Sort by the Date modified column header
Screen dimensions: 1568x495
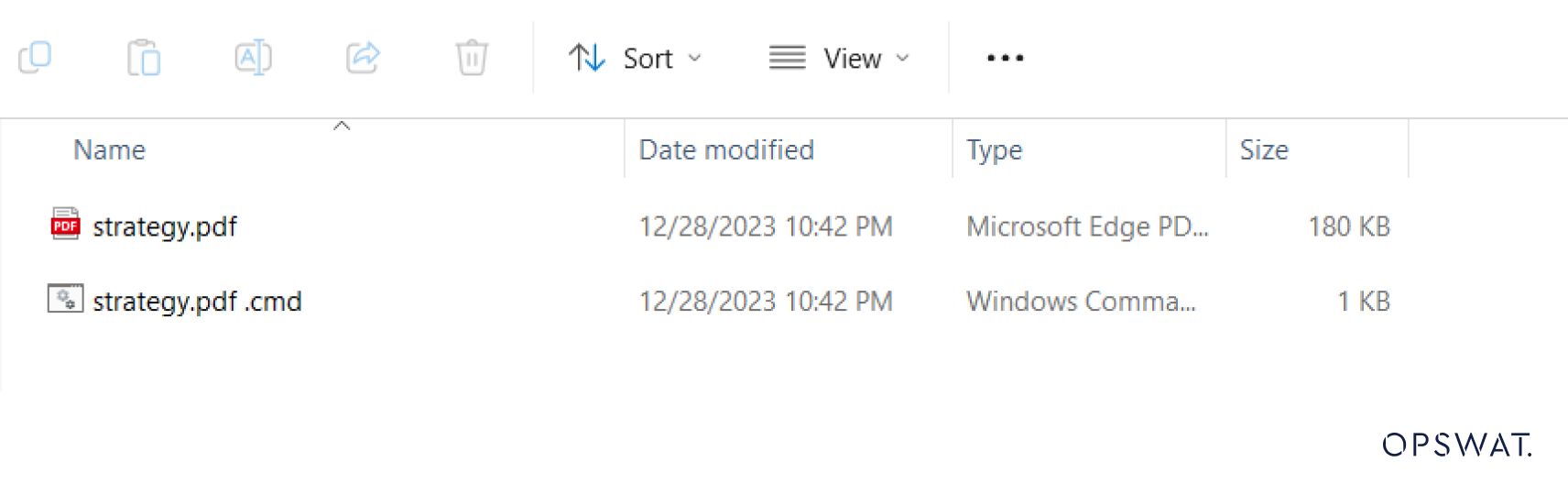725,149
